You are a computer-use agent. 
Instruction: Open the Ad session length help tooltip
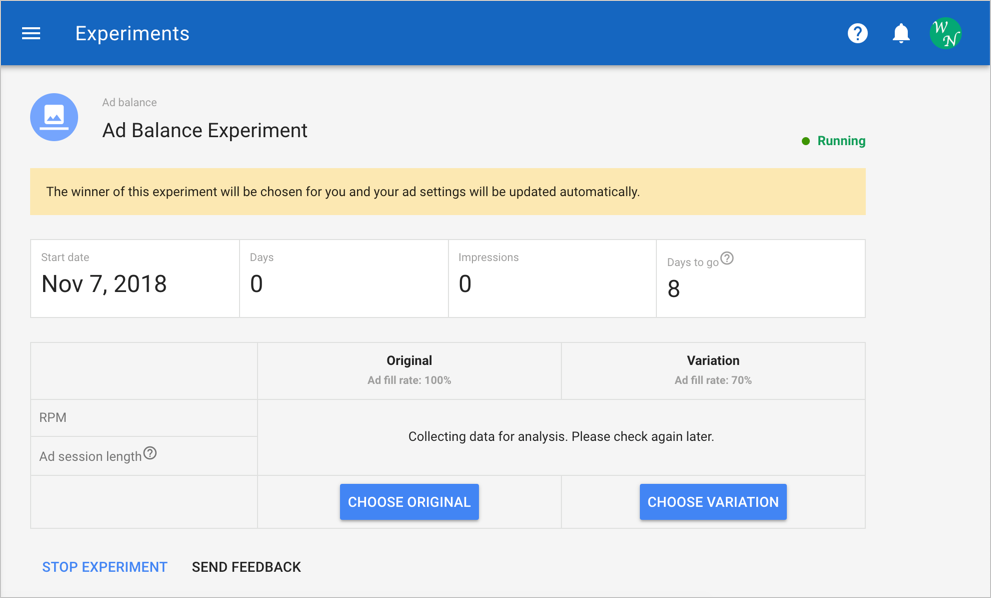148,452
